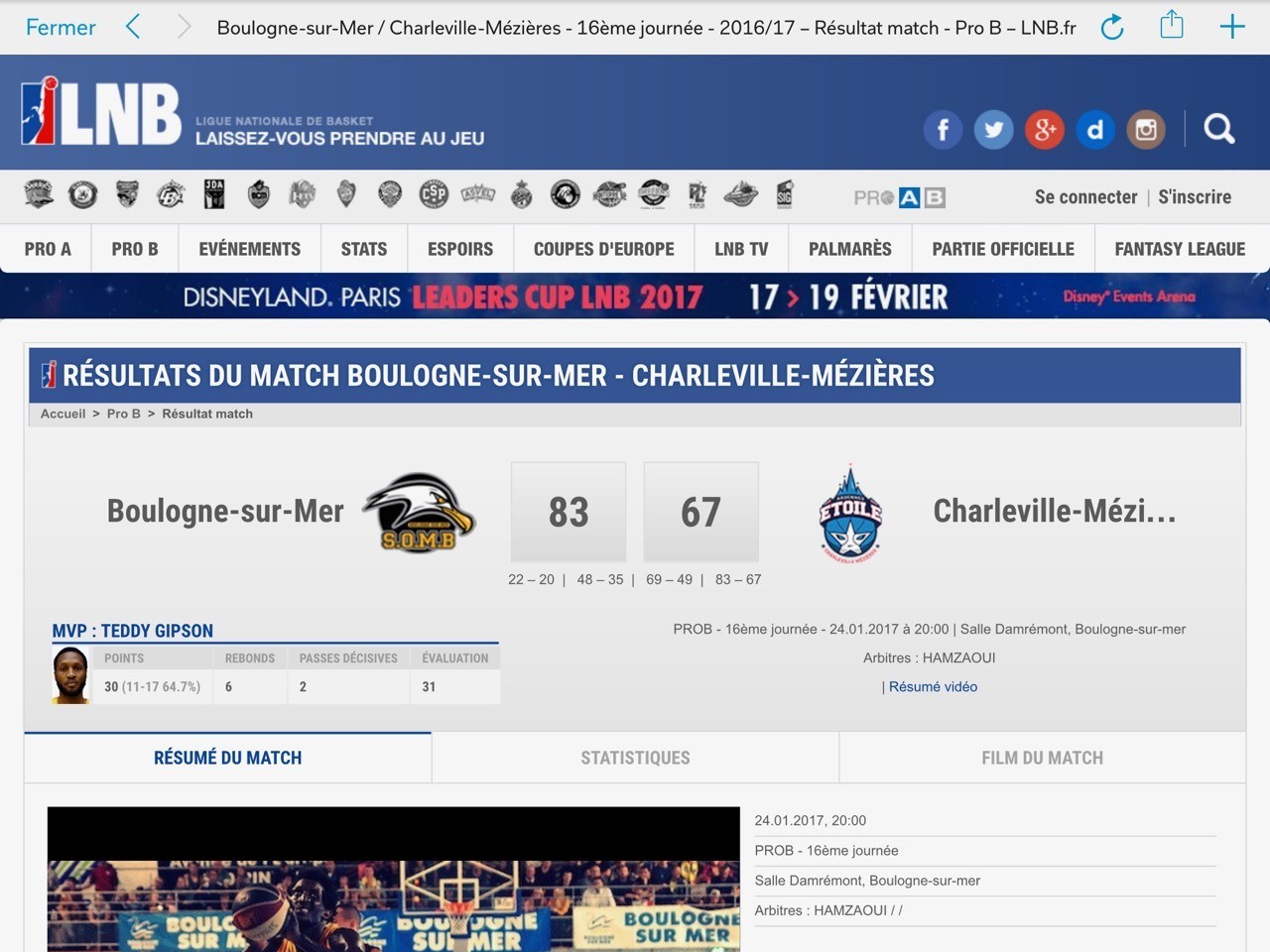Open the ESPOIRS menu
The height and width of the screenshot is (952, 1270).
pyautogui.click(x=460, y=249)
